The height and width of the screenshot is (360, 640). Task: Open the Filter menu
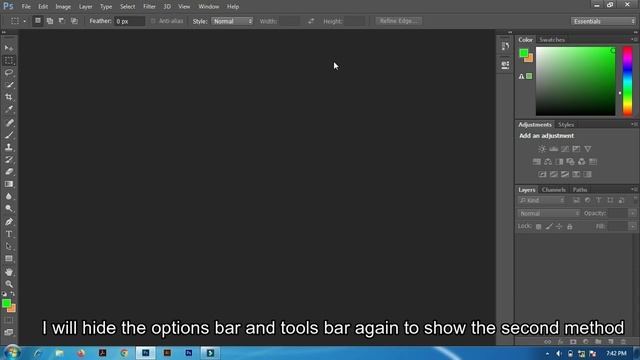(x=149, y=7)
